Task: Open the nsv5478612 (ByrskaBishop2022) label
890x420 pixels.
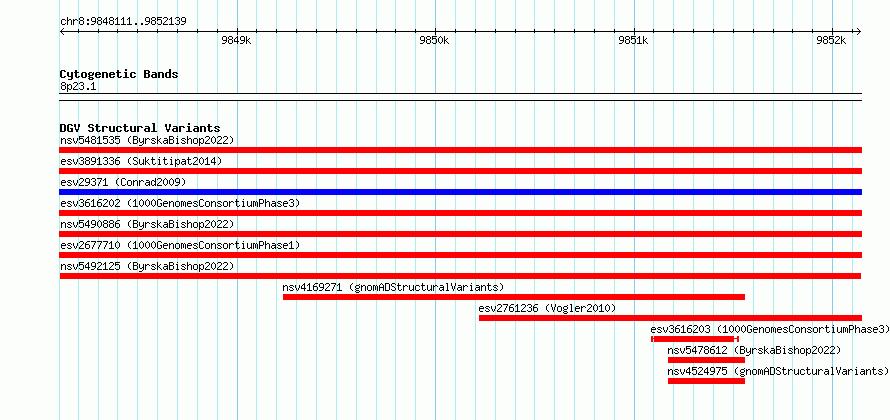Action: point(754,350)
